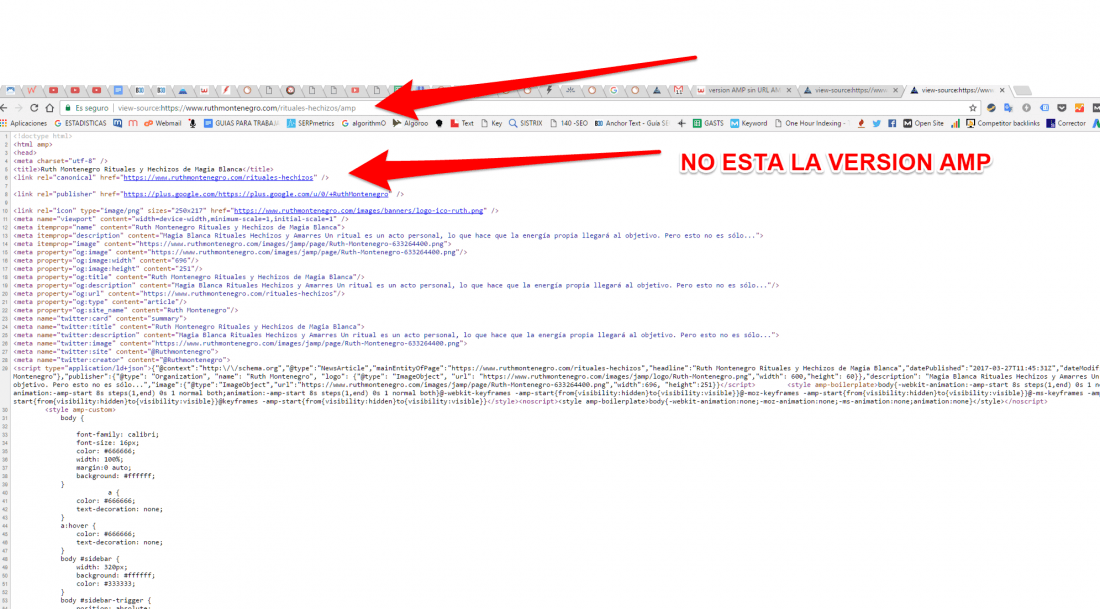
Task: Follow the plus.google.com publisher link
Action: (x=255, y=194)
